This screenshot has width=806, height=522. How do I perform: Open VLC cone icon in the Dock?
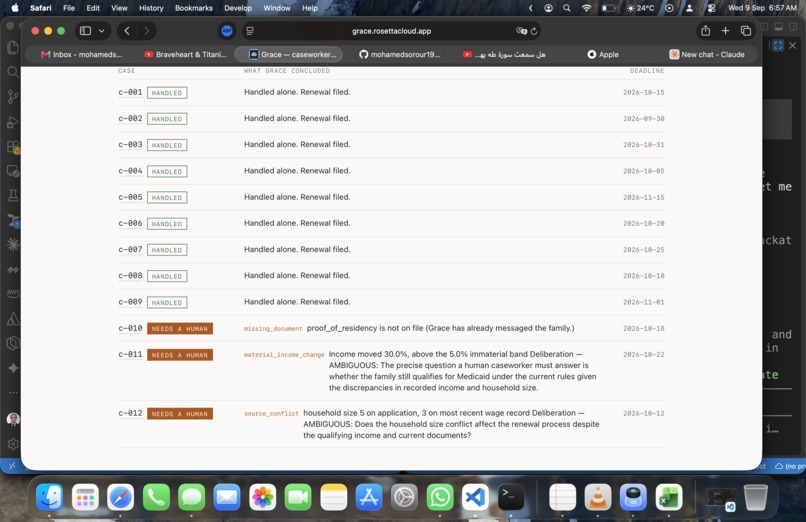(x=598, y=497)
